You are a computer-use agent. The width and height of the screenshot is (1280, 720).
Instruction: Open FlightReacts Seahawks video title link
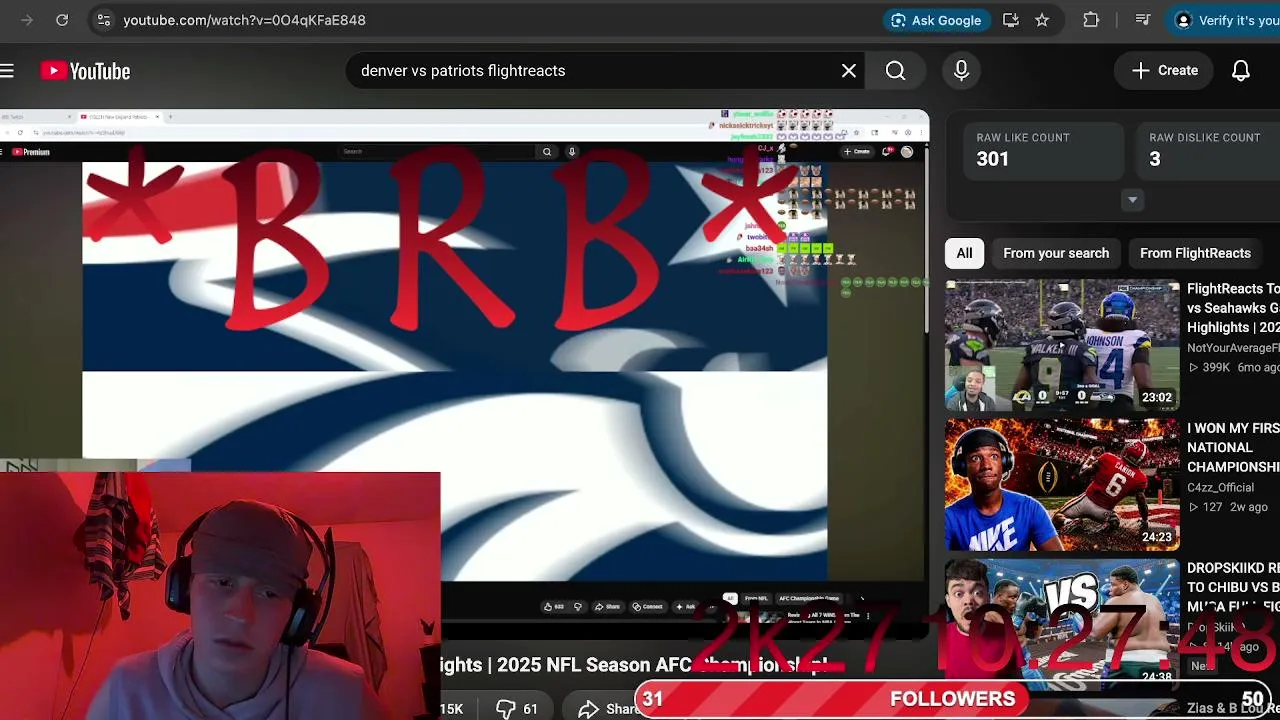point(1233,308)
